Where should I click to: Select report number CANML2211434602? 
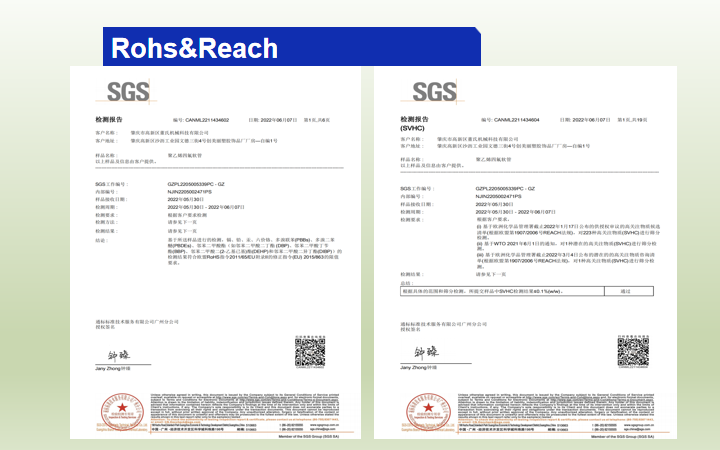pyautogui.click(x=207, y=120)
